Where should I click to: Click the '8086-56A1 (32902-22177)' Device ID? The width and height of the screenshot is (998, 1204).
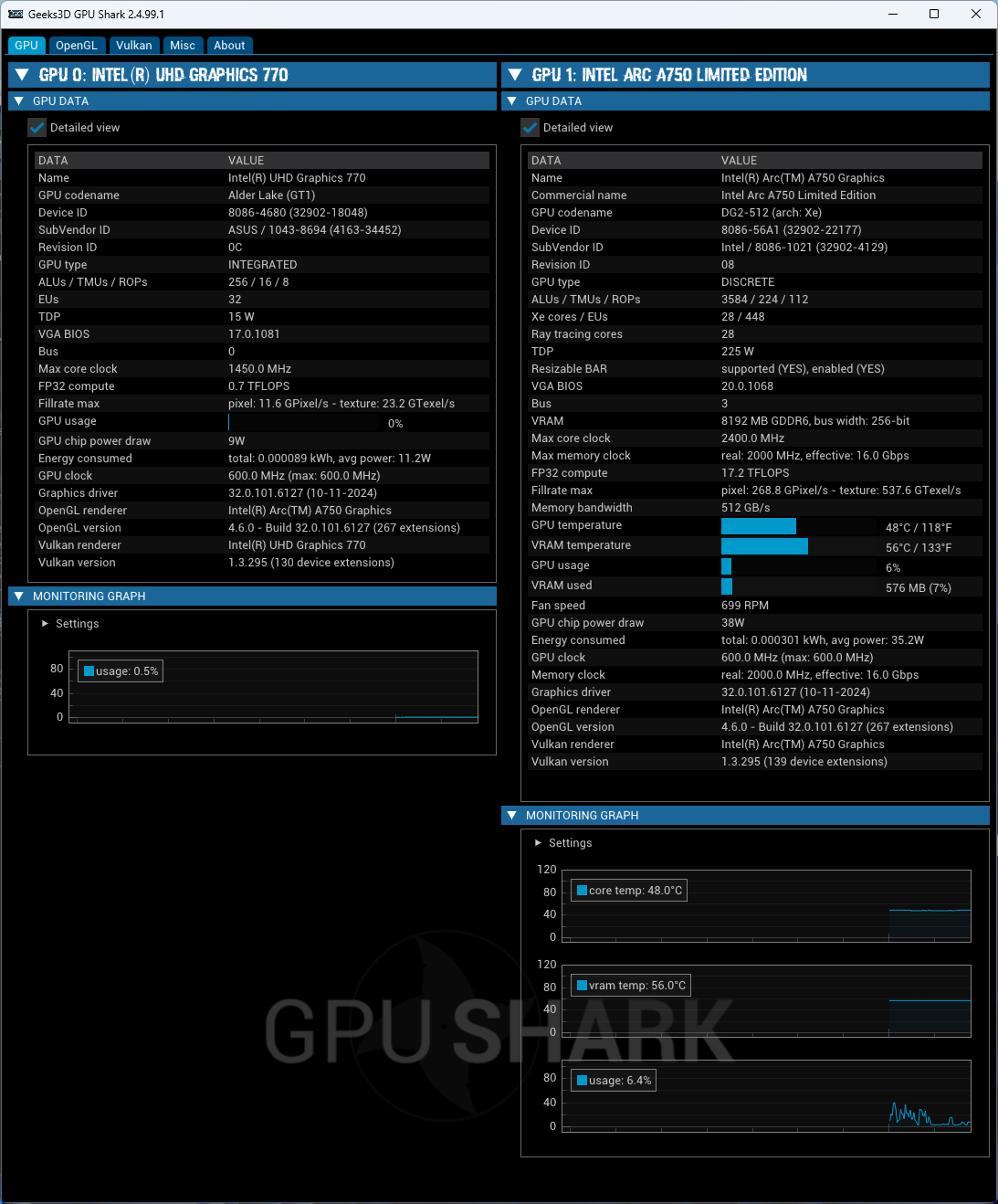(791, 230)
